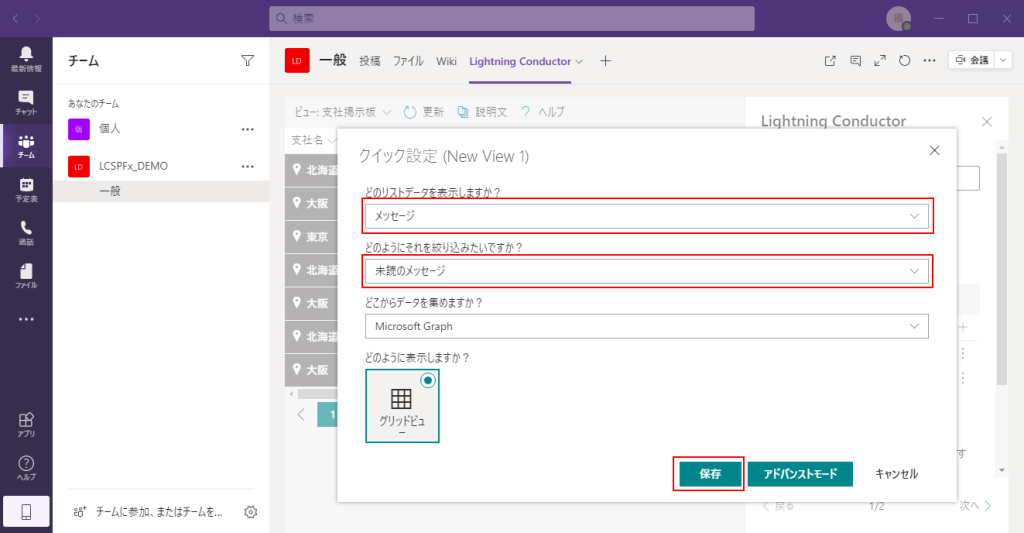The image size is (1024, 533).
Task: Close the クイック設定 dialog
Action: tap(935, 150)
